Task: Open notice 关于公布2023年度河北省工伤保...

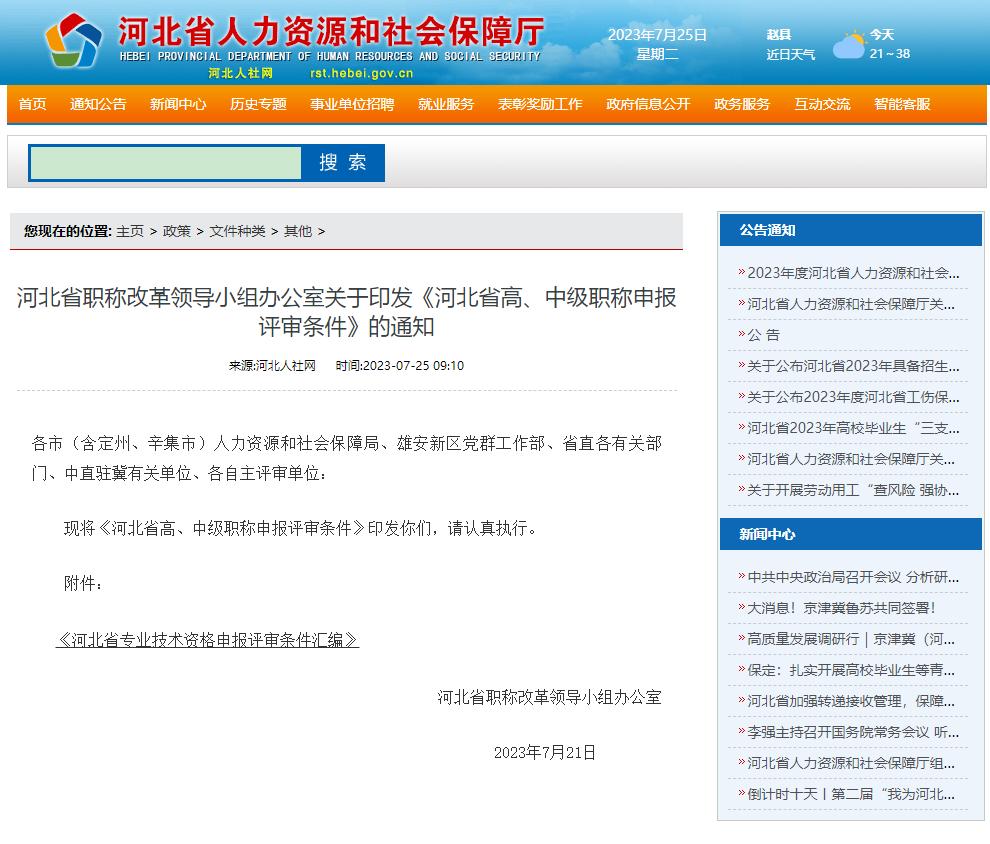Action: (x=853, y=396)
